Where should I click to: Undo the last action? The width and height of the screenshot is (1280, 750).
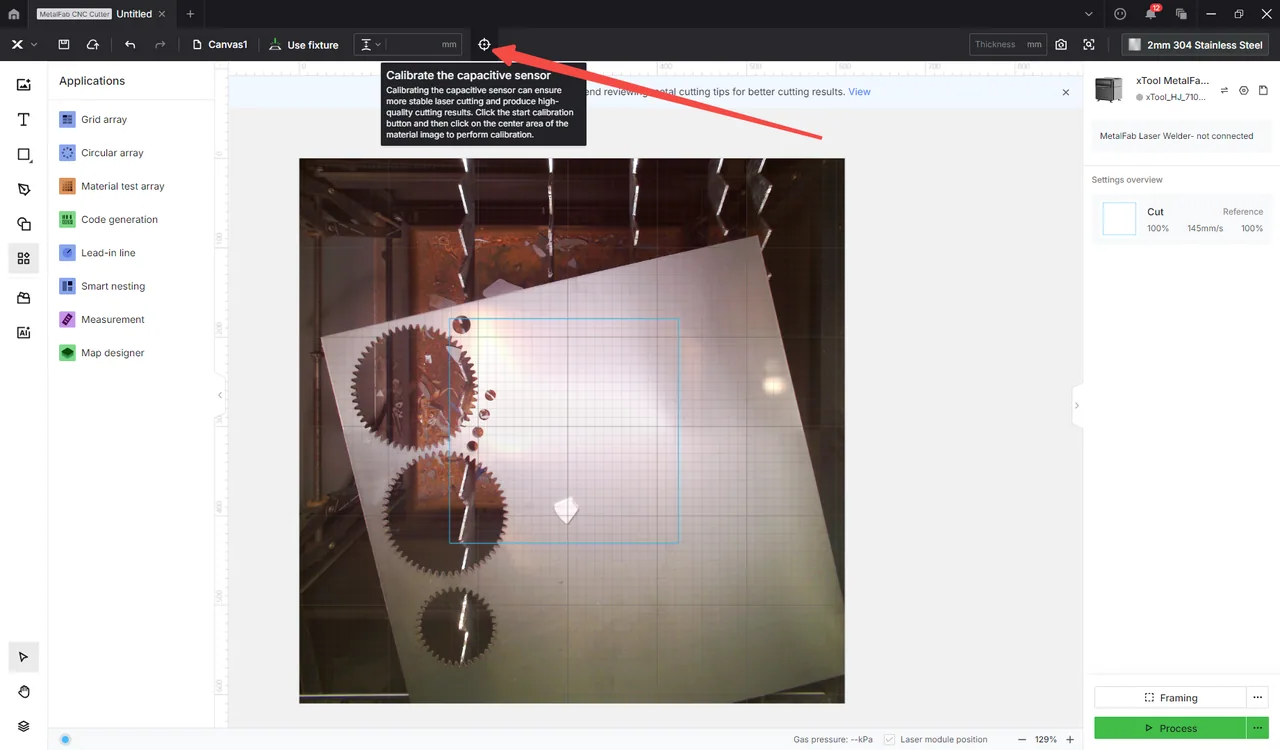coord(130,44)
